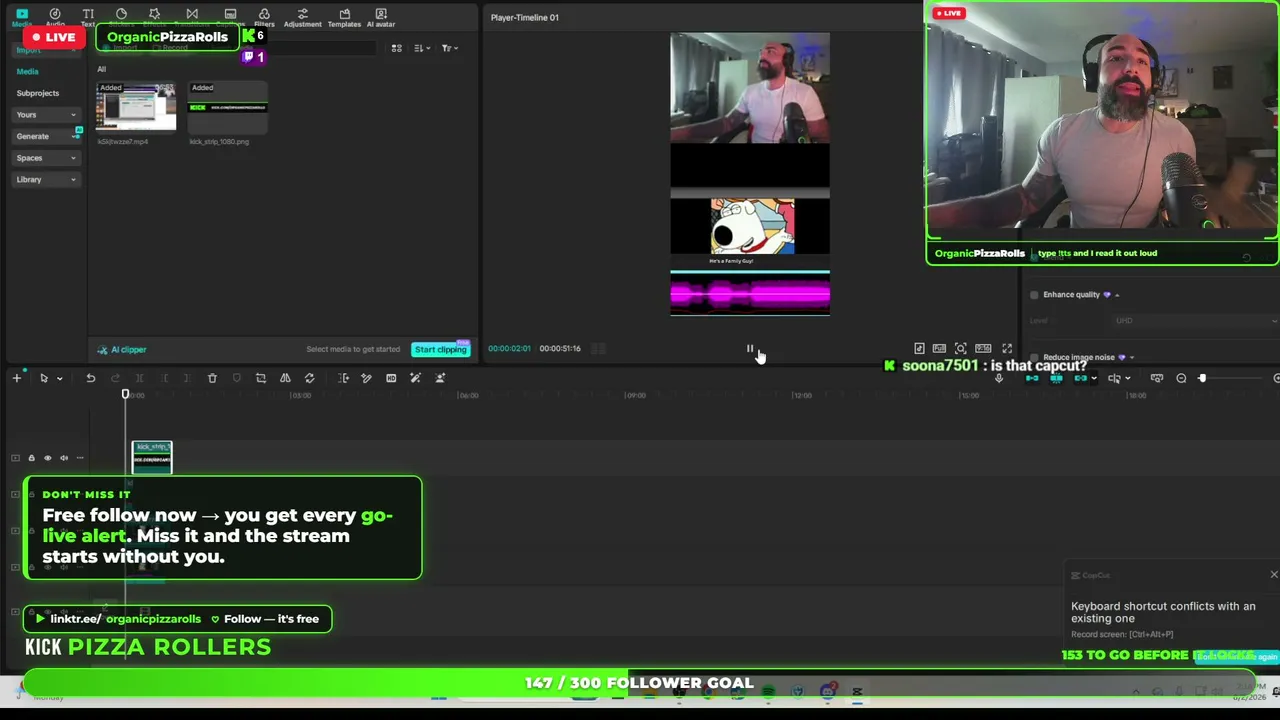Screen dimensions: 1280x720
Task: Expand the Generate section
Action: pyautogui.click(x=45, y=136)
